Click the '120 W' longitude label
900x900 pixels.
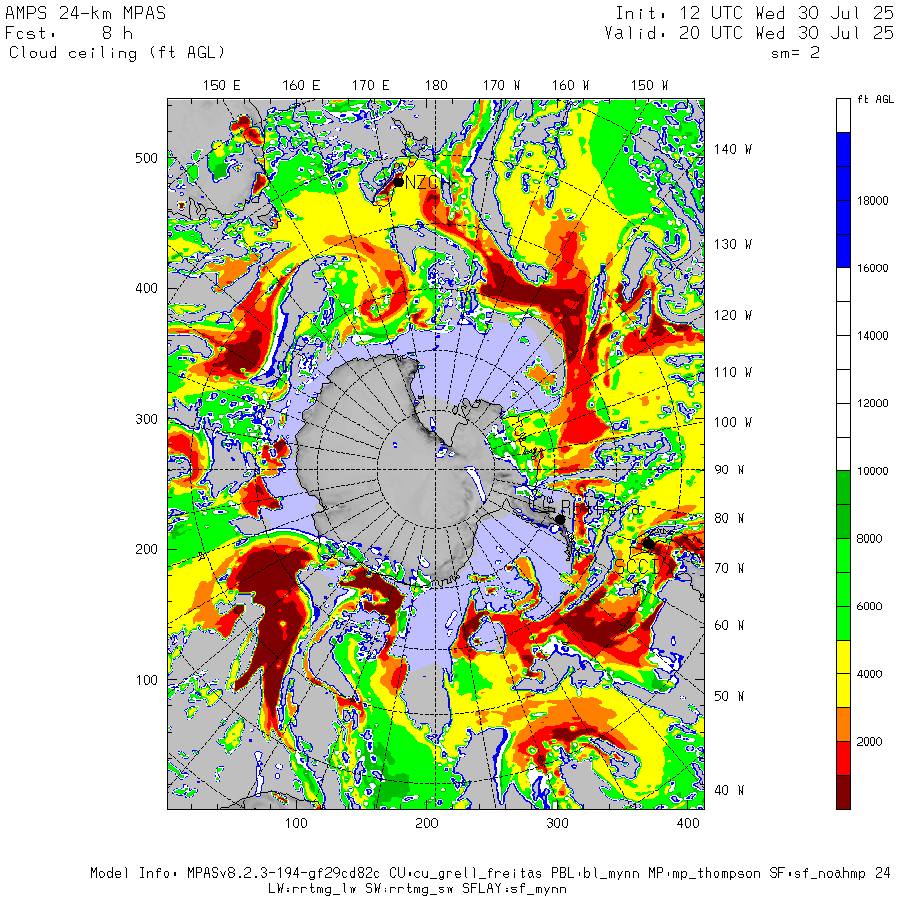click(x=732, y=315)
